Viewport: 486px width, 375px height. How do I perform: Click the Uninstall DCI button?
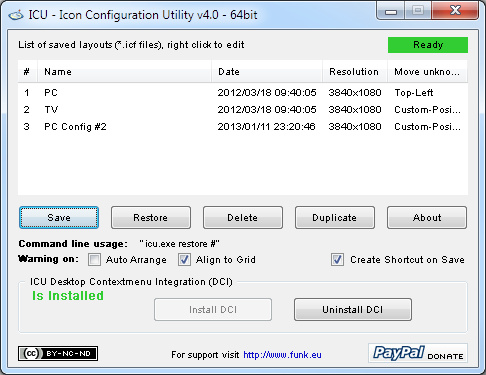[353, 310]
